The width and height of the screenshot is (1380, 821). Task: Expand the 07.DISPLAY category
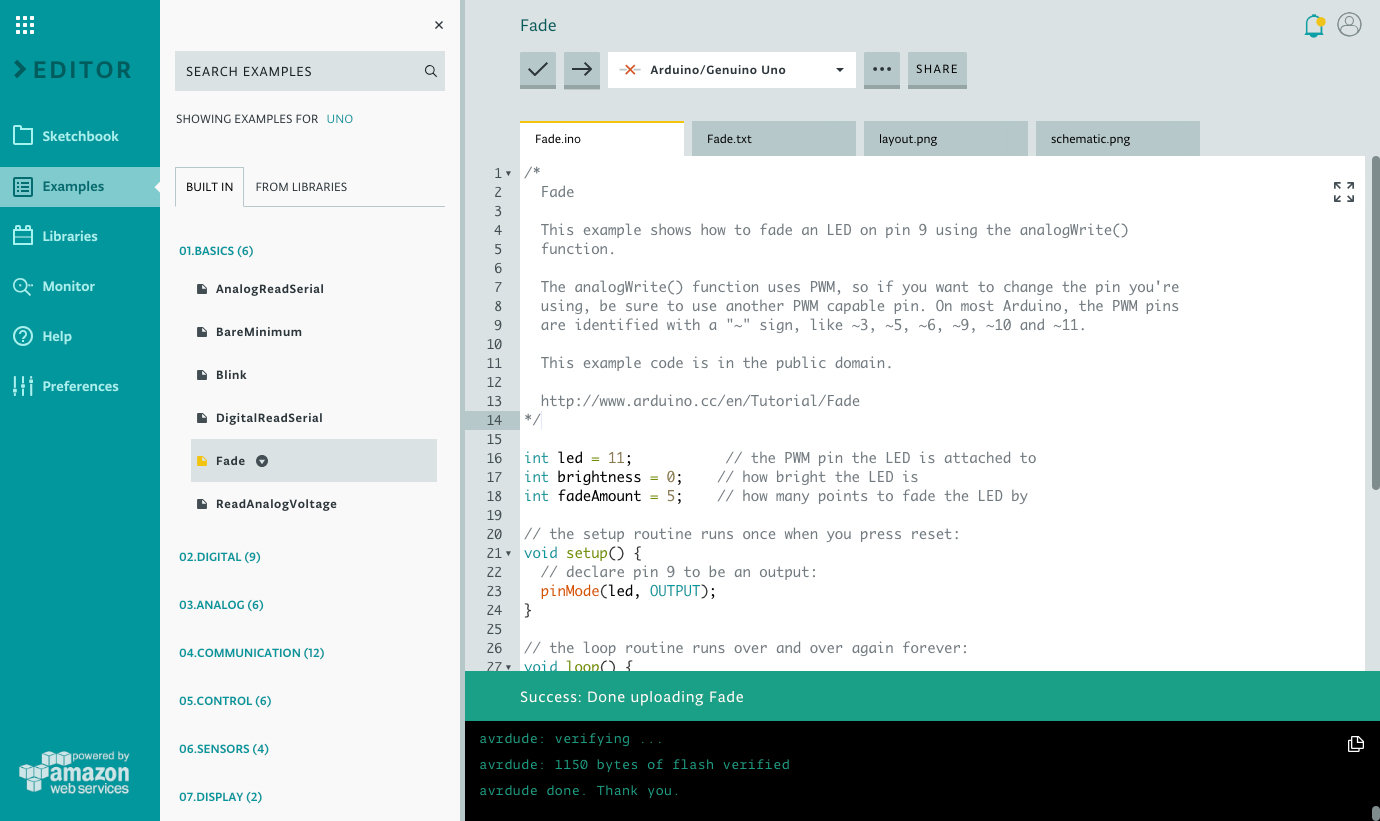(220, 797)
